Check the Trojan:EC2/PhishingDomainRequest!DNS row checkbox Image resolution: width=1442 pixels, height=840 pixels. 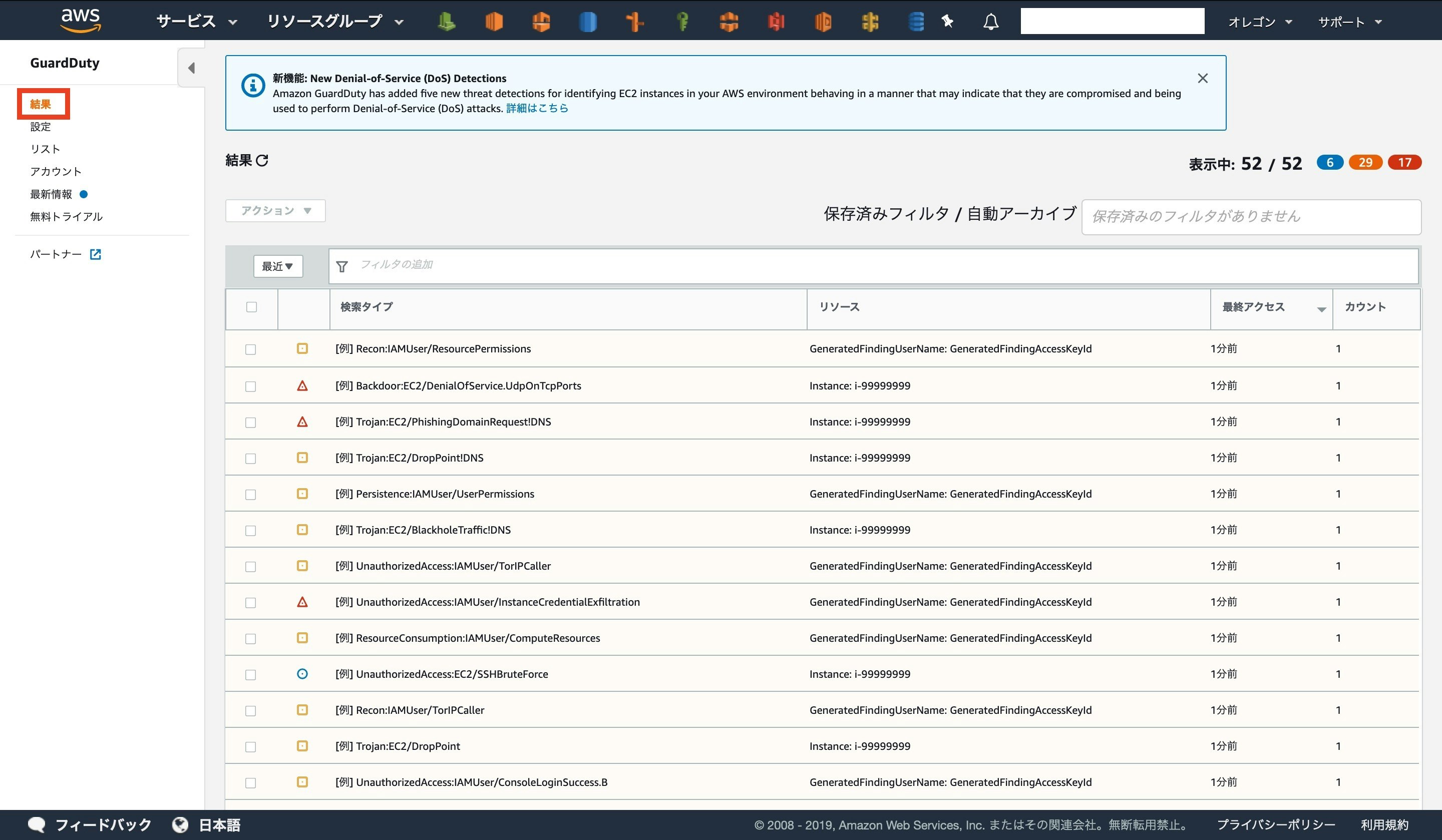pos(251,423)
